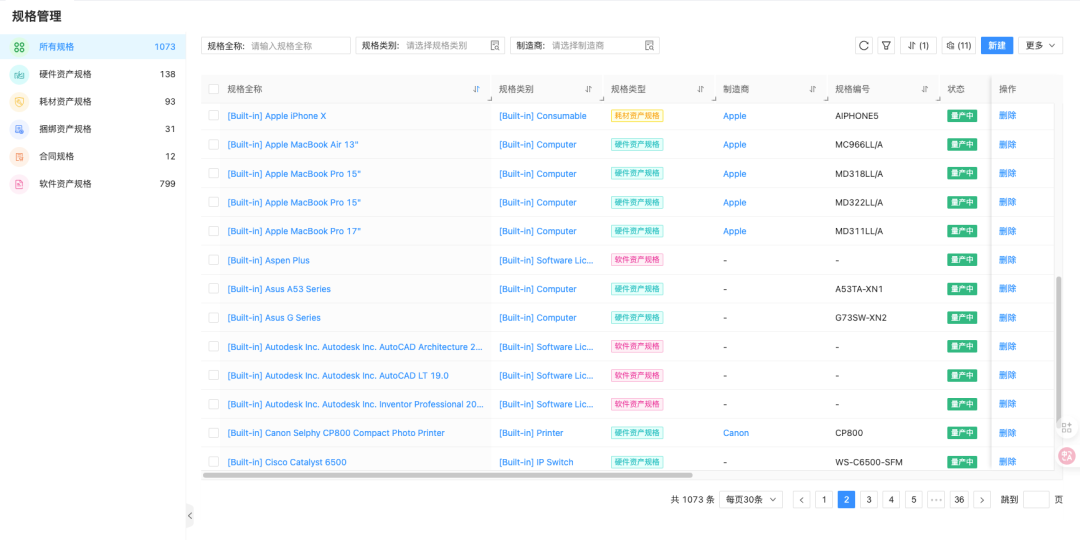The width and height of the screenshot is (1080, 540).
Task: Open 规格类别 filter selector
Action: (430, 45)
